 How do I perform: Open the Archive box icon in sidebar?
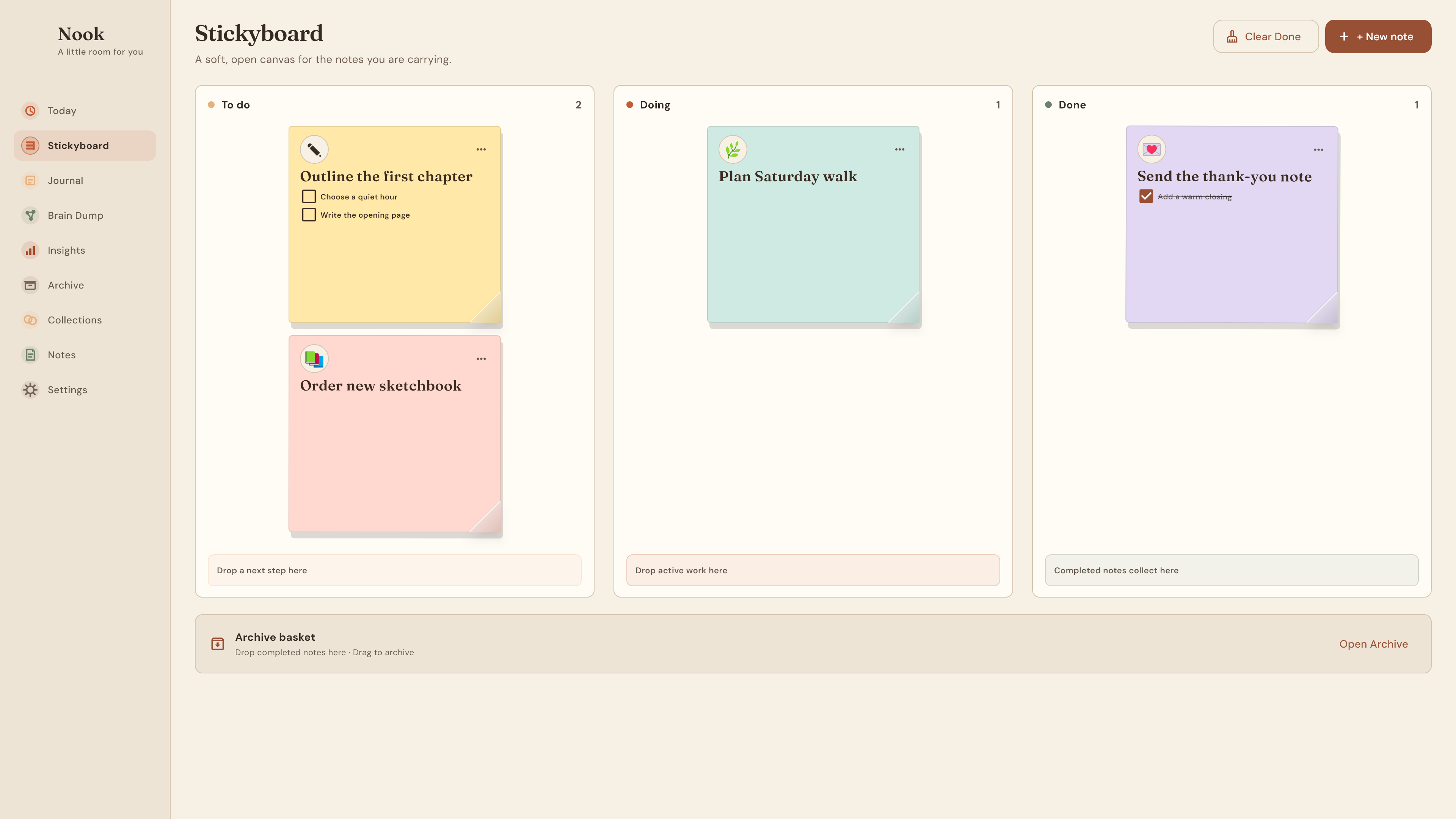pyautogui.click(x=30, y=286)
